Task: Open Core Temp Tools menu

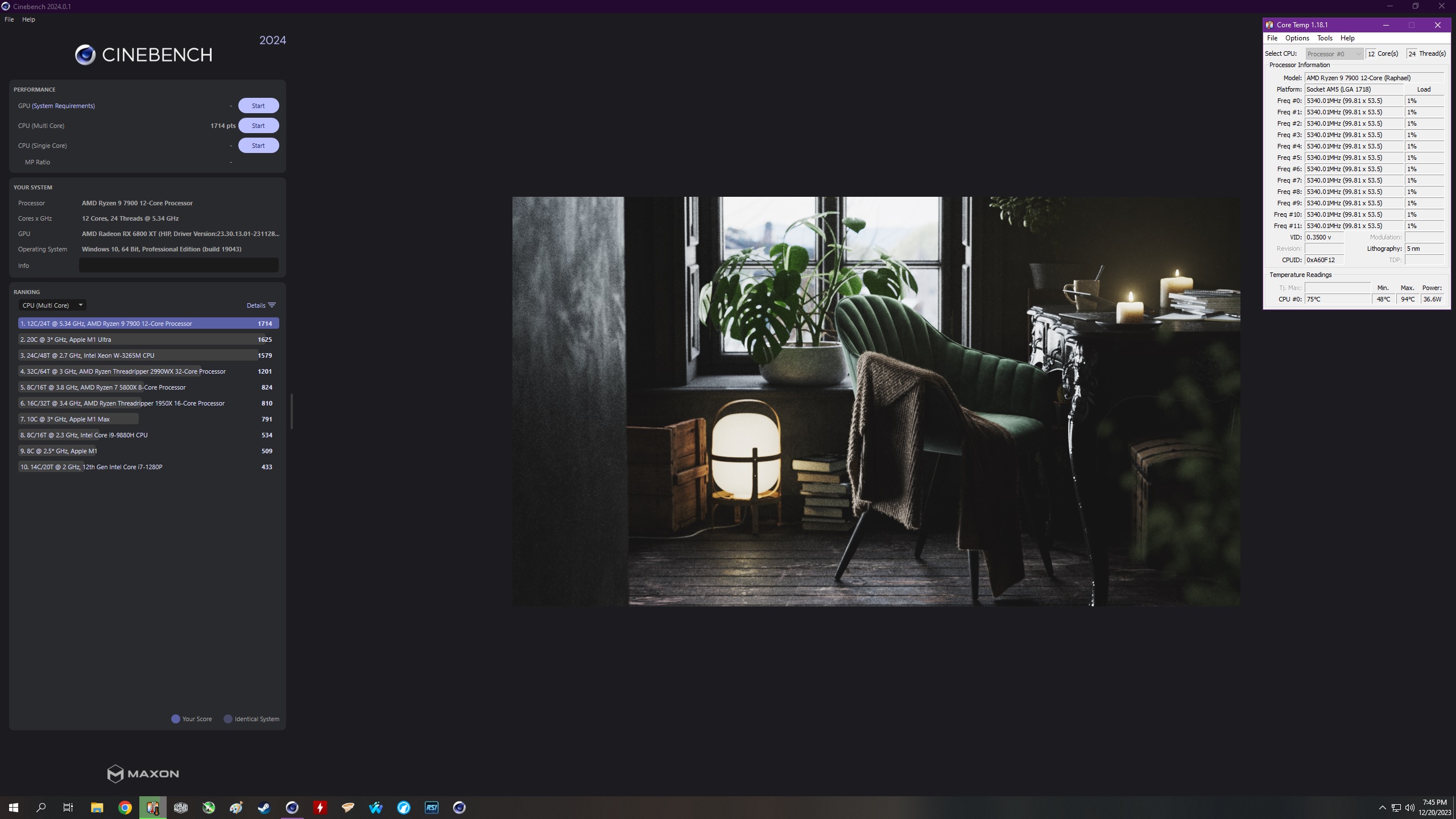Action: (1324, 38)
